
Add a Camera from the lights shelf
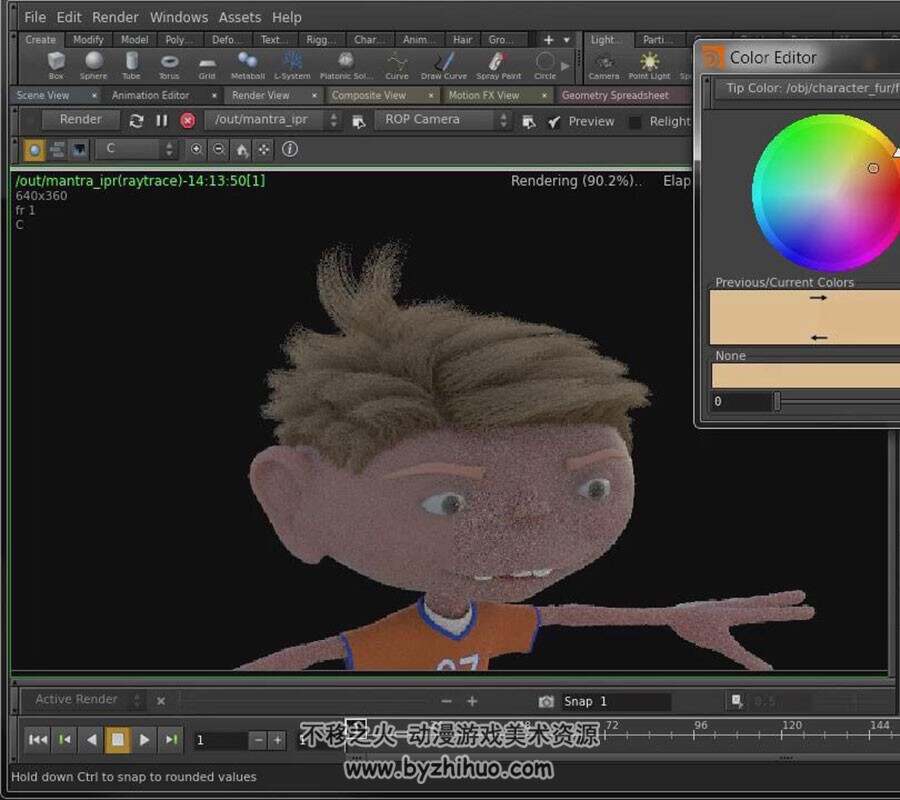pos(604,65)
